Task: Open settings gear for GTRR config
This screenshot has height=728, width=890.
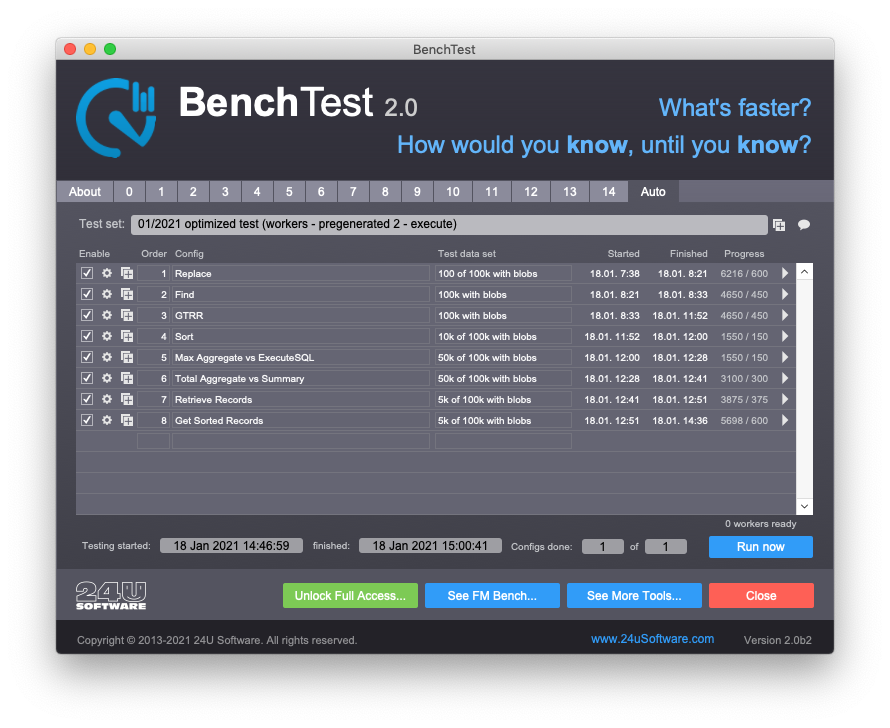Action: [107, 315]
